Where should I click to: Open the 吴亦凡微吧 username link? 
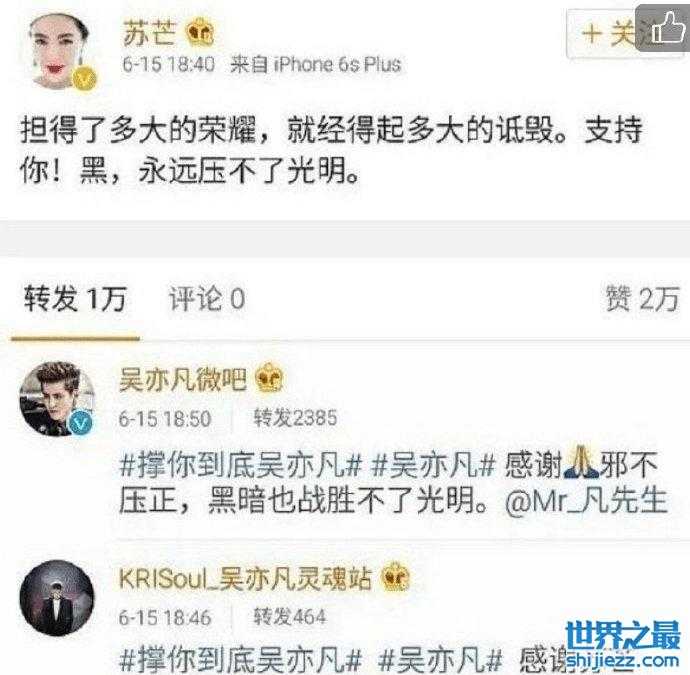(x=183, y=379)
